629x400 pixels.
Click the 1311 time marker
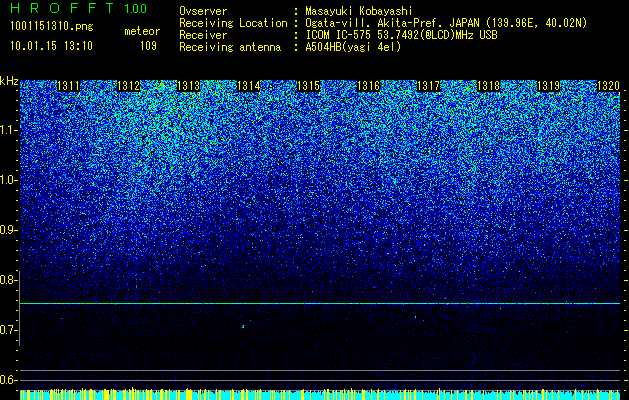[x=68, y=86]
